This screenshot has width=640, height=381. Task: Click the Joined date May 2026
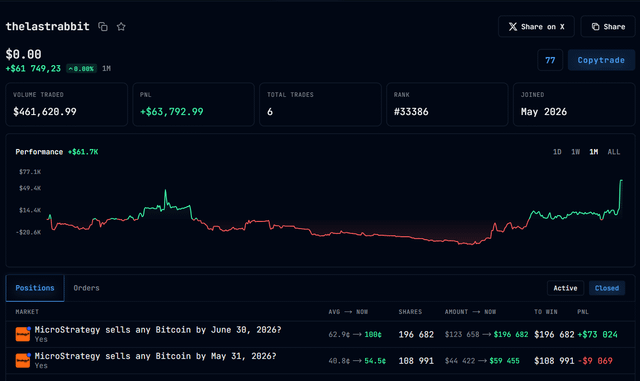click(544, 111)
